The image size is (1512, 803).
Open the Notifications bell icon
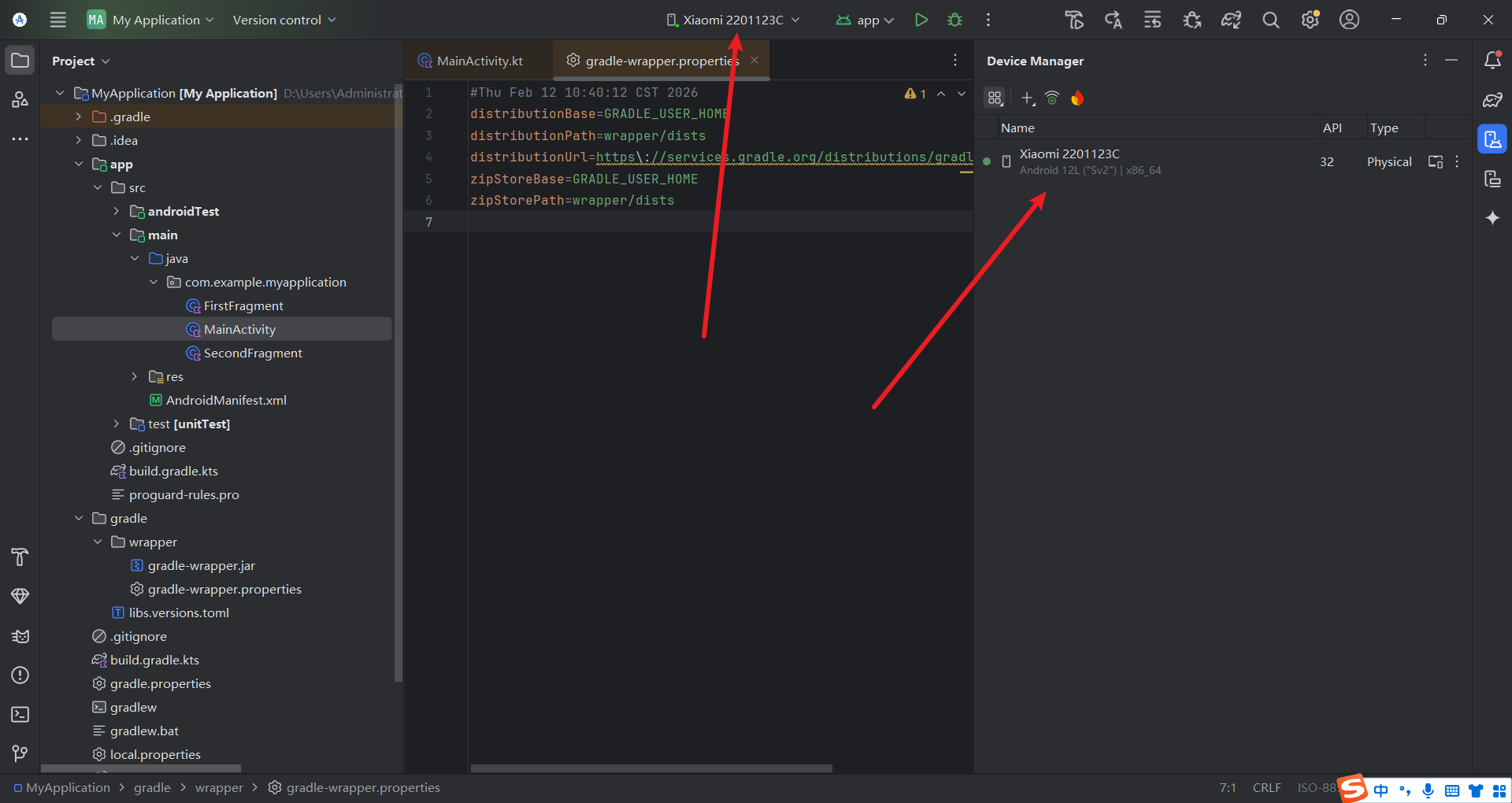[1492, 61]
